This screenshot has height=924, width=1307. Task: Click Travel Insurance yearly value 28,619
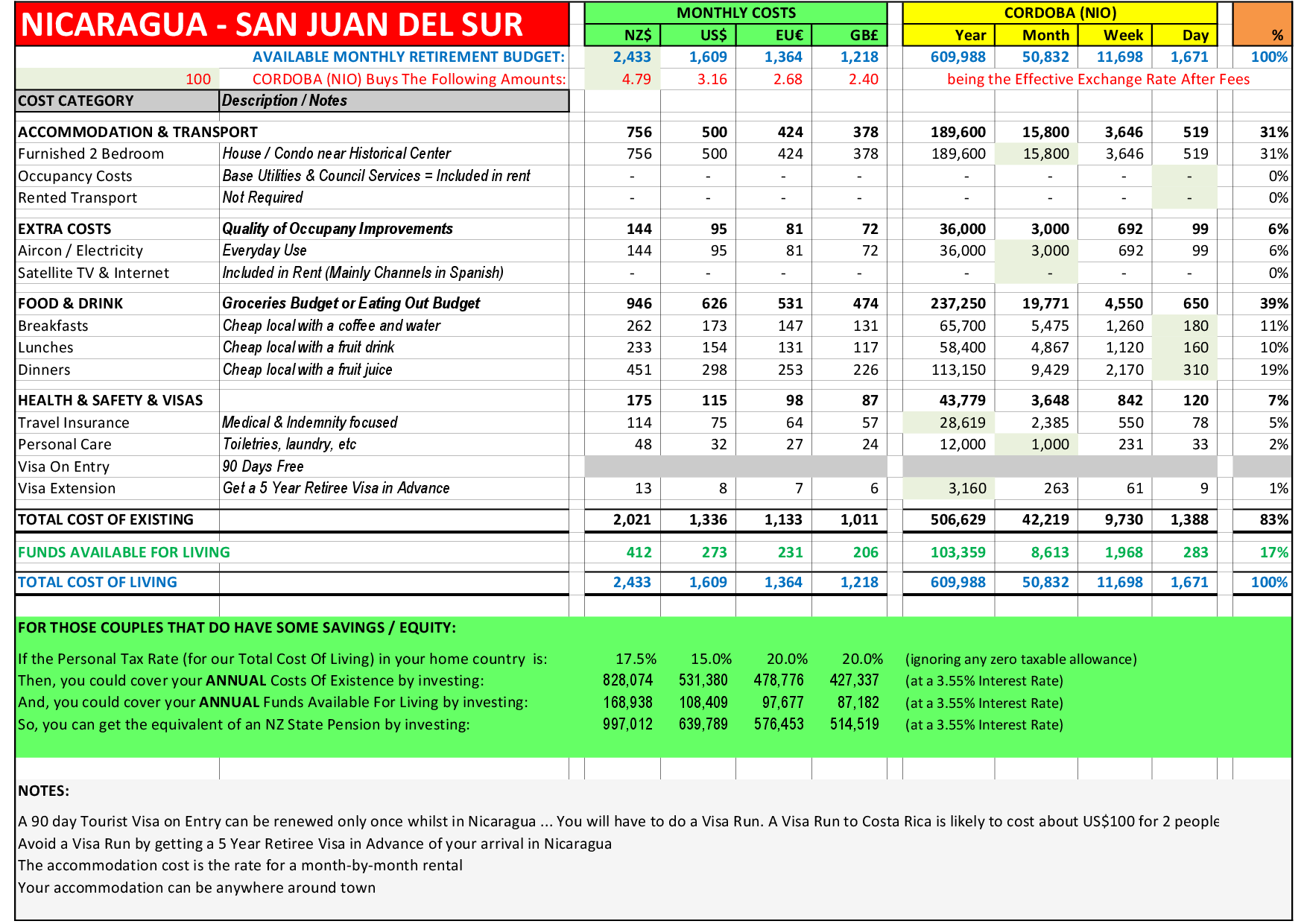tap(949, 423)
